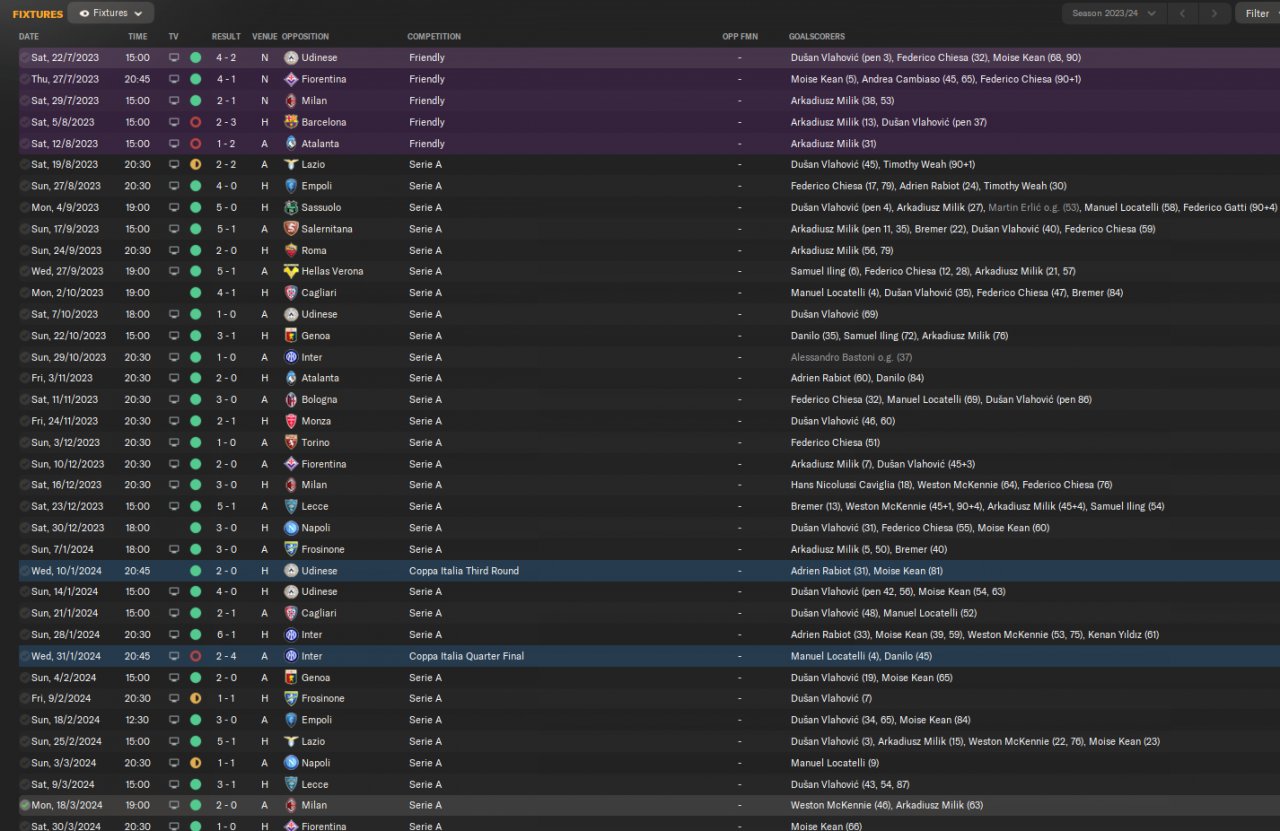This screenshot has height=831, width=1280.
Task: Toggle the check circle on 4/9/2023 row
Action: pyautogui.click(x=24, y=208)
